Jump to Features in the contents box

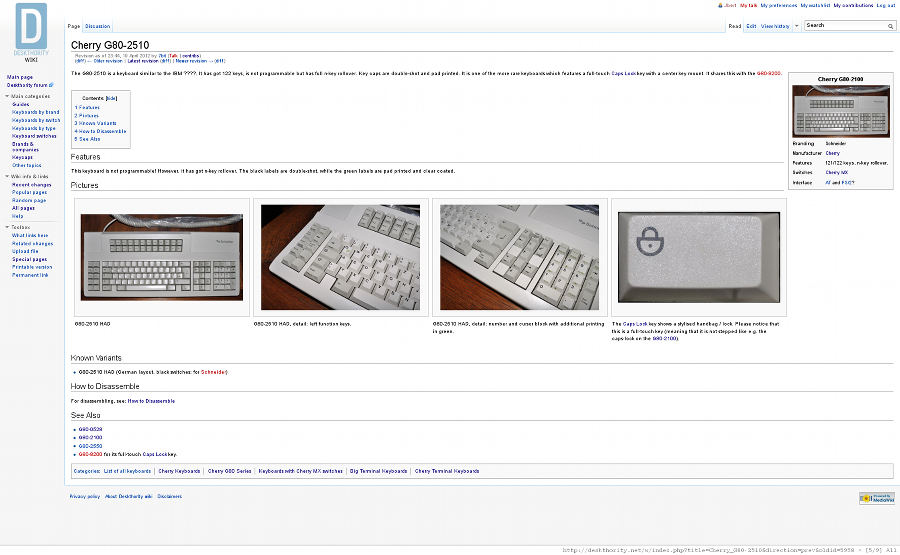pos(87,107)
